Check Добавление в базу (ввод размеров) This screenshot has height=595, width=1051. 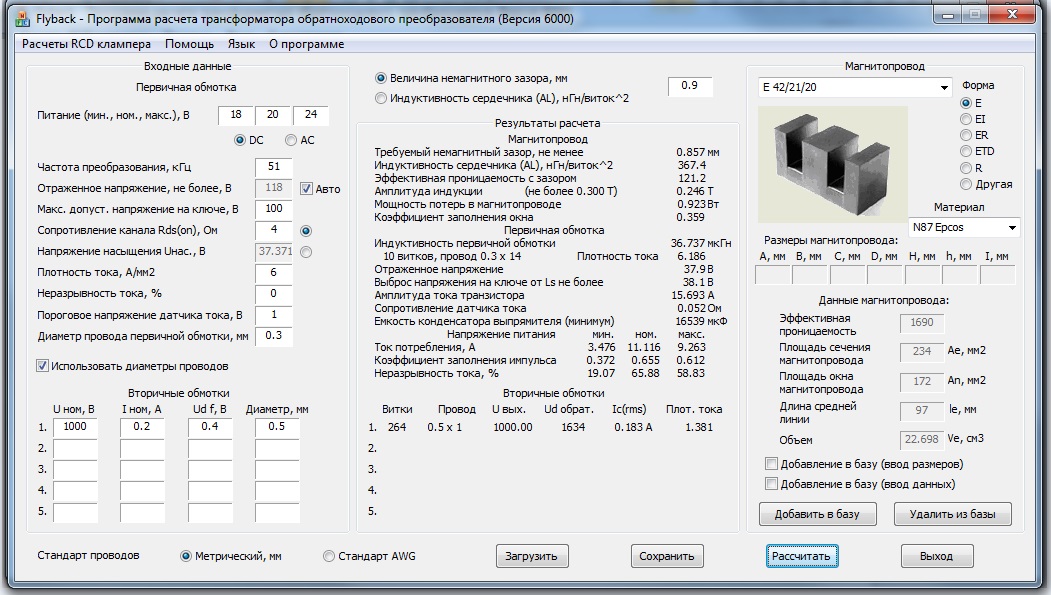point(771,464)
